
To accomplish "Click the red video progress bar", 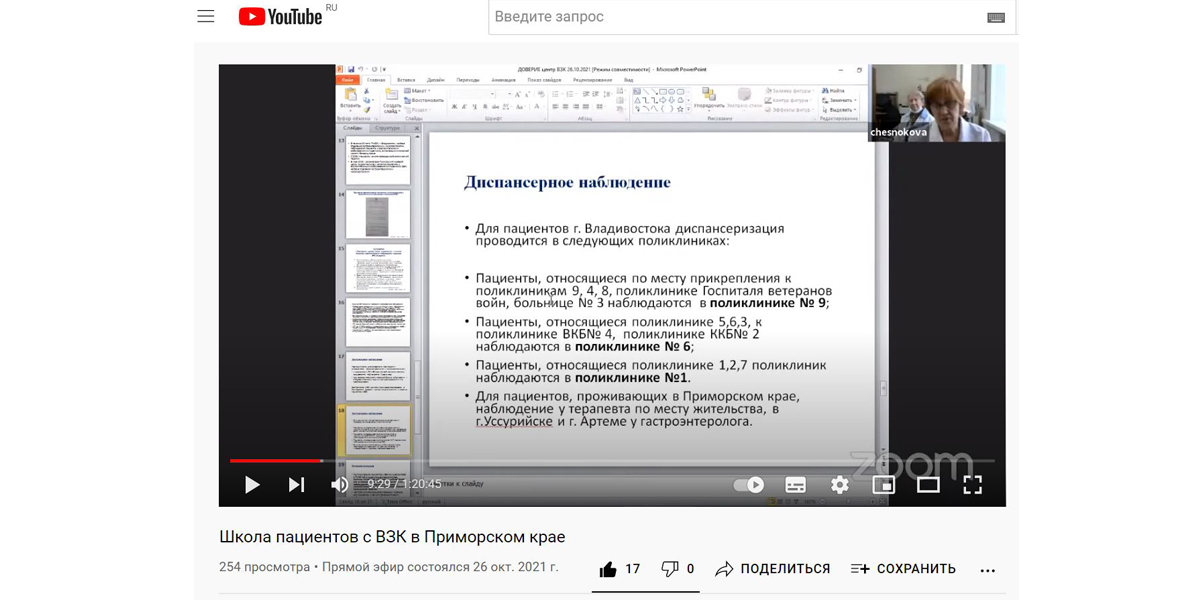I will pyautogui.click(x=276, y=461).
